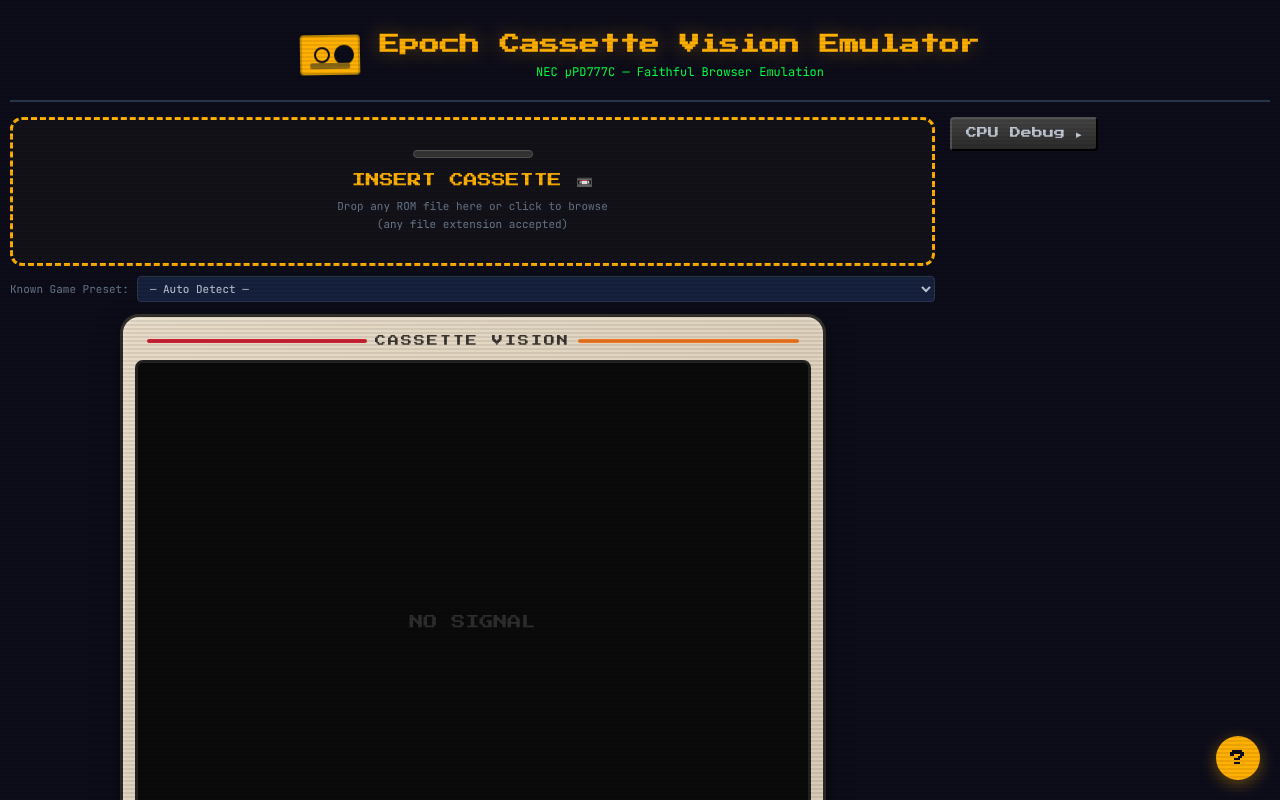Click the chevron on the preset selector
The width and height of the screenshot is (1280, 800).
(x=923, y=289)
